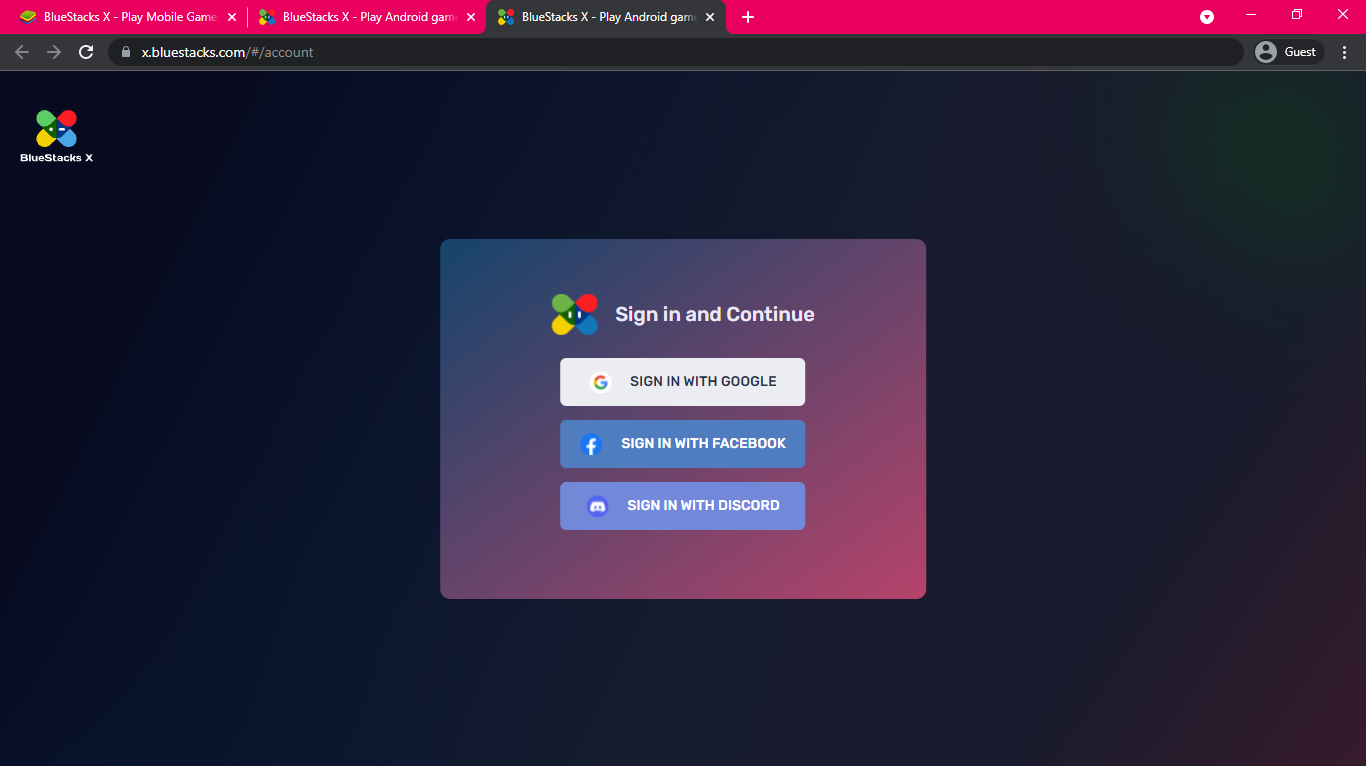Select the active third BlueStacks X tab
The width and height of the screenshot is (1366, 766).
tap(606, 17)
